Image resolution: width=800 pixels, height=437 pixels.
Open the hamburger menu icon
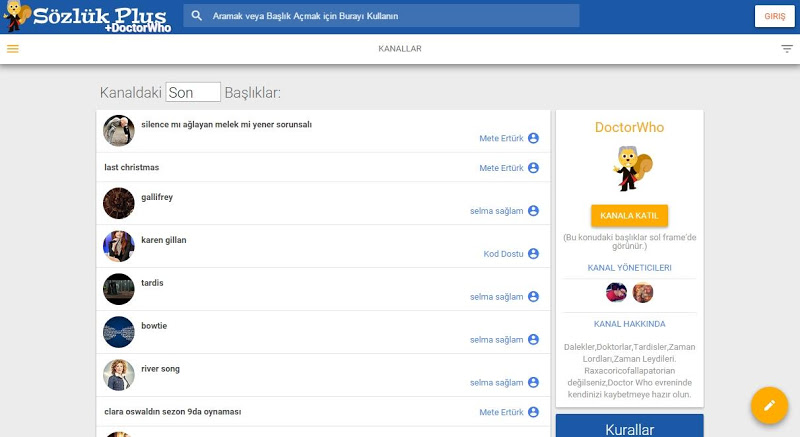[x=12, y=48]
